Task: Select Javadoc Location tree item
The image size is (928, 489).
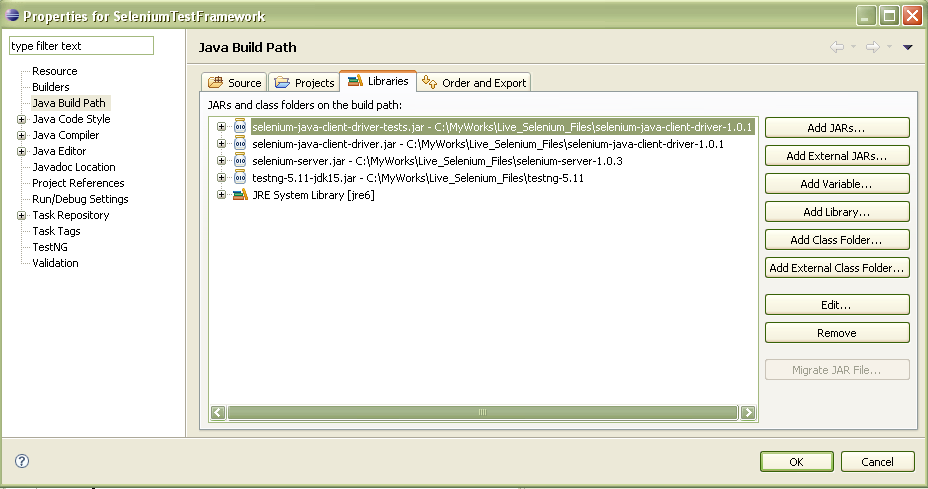Action: (x=74, y=167)
